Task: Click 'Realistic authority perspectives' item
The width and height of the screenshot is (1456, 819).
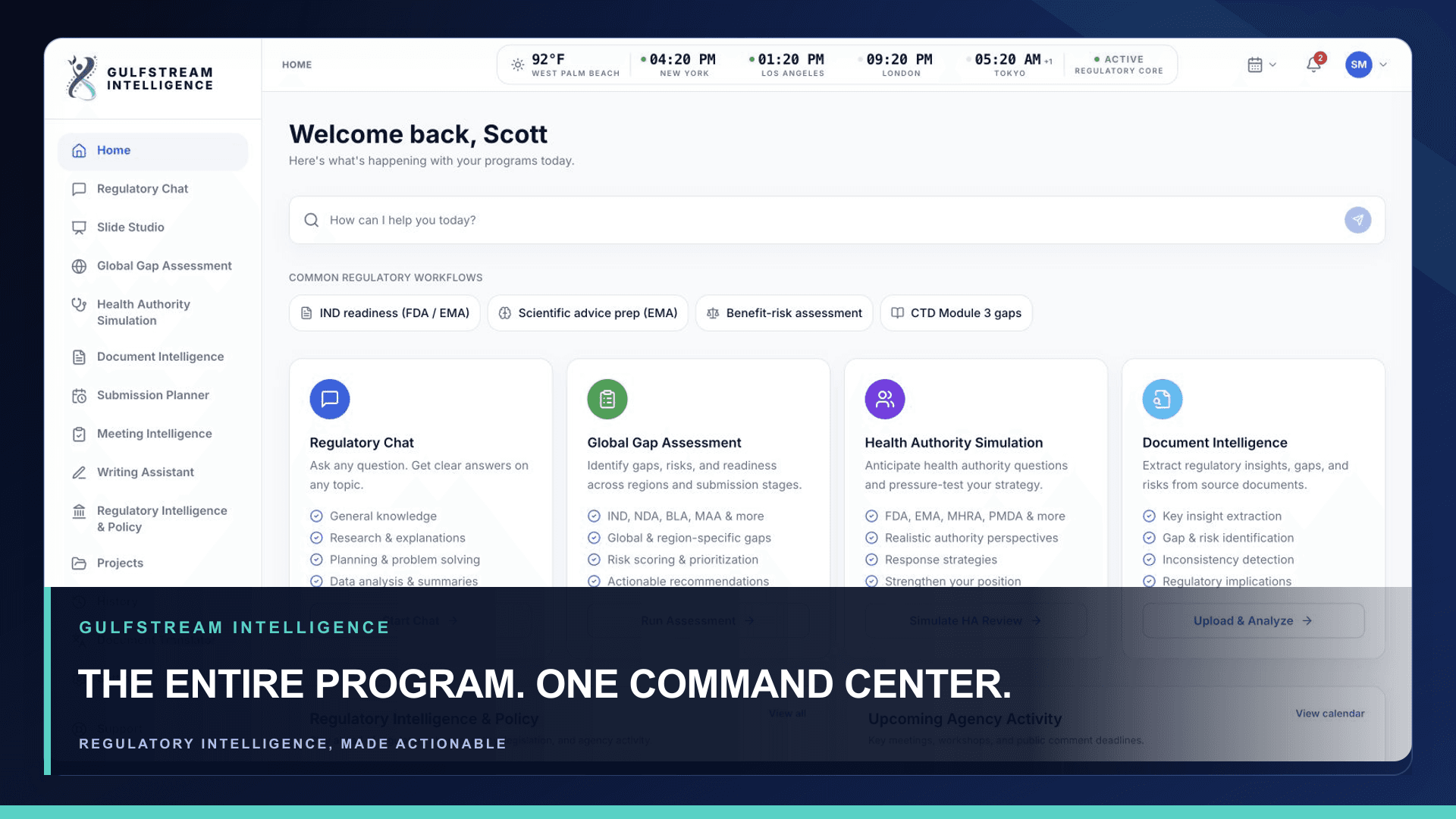Action: point(961,538)
